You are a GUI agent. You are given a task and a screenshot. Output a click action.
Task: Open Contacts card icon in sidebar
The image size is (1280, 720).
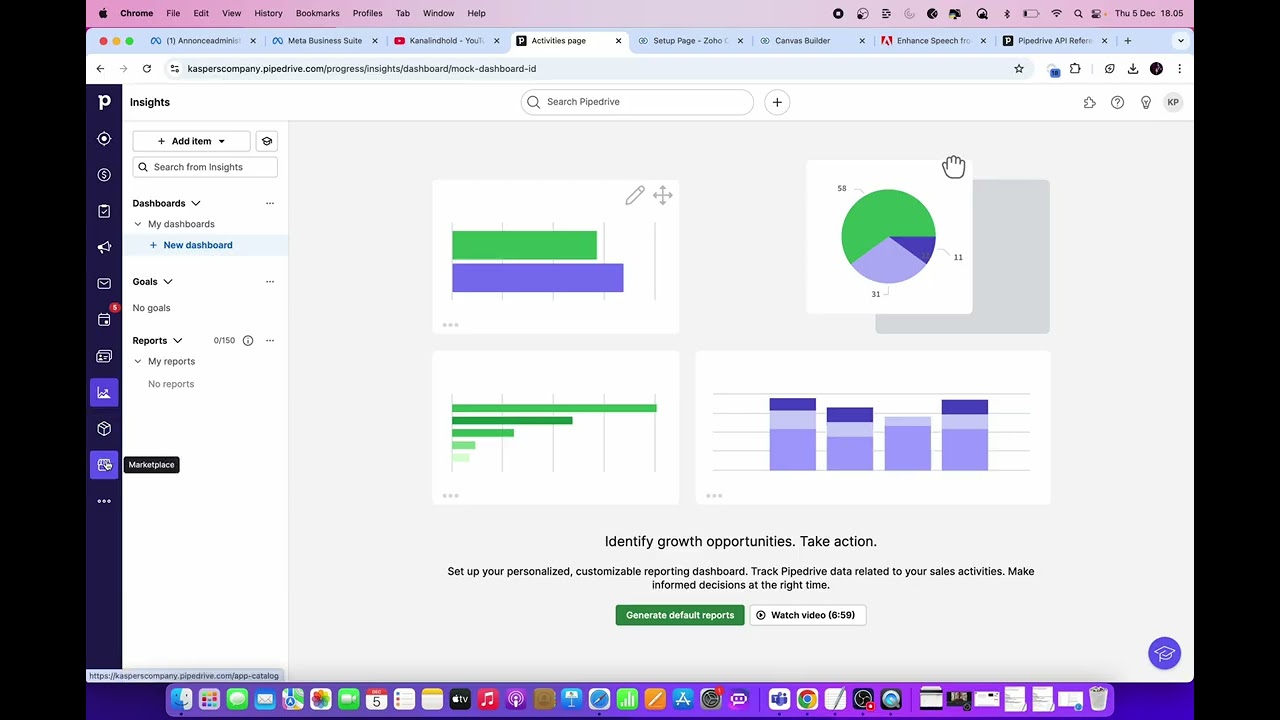[104, 356]
